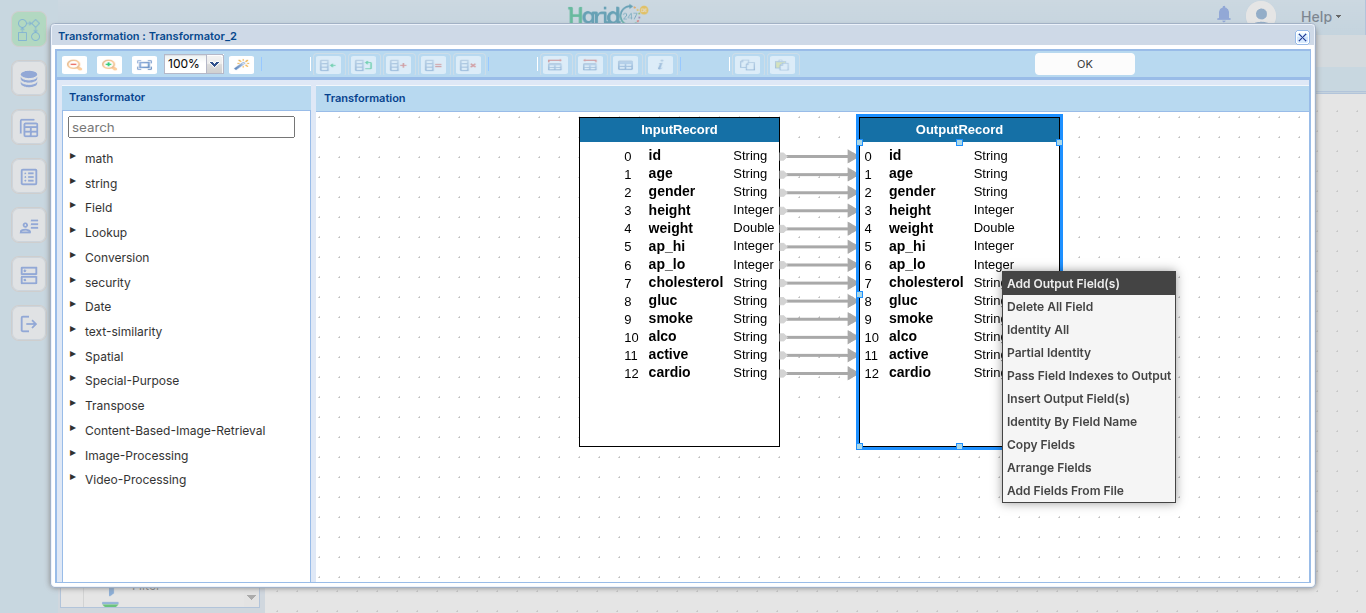1366x613 pixels.
Task: Open the database sidebar icon
Action: click(x=29, y=79)
